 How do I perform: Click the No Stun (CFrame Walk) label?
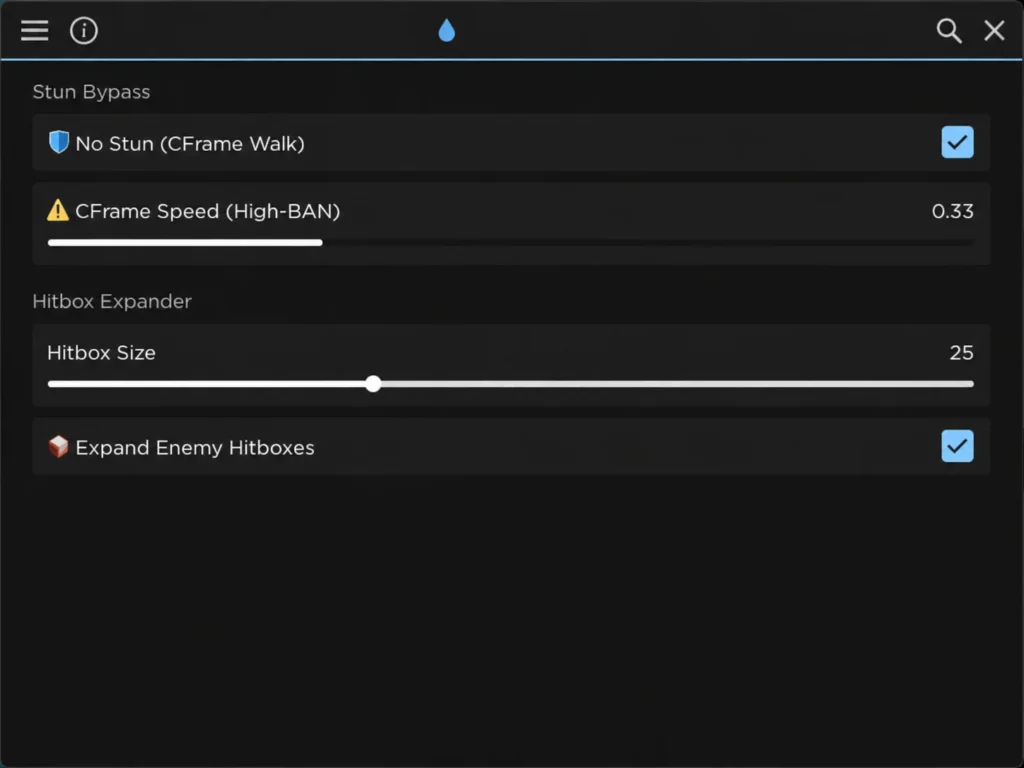tap(190, 144)
